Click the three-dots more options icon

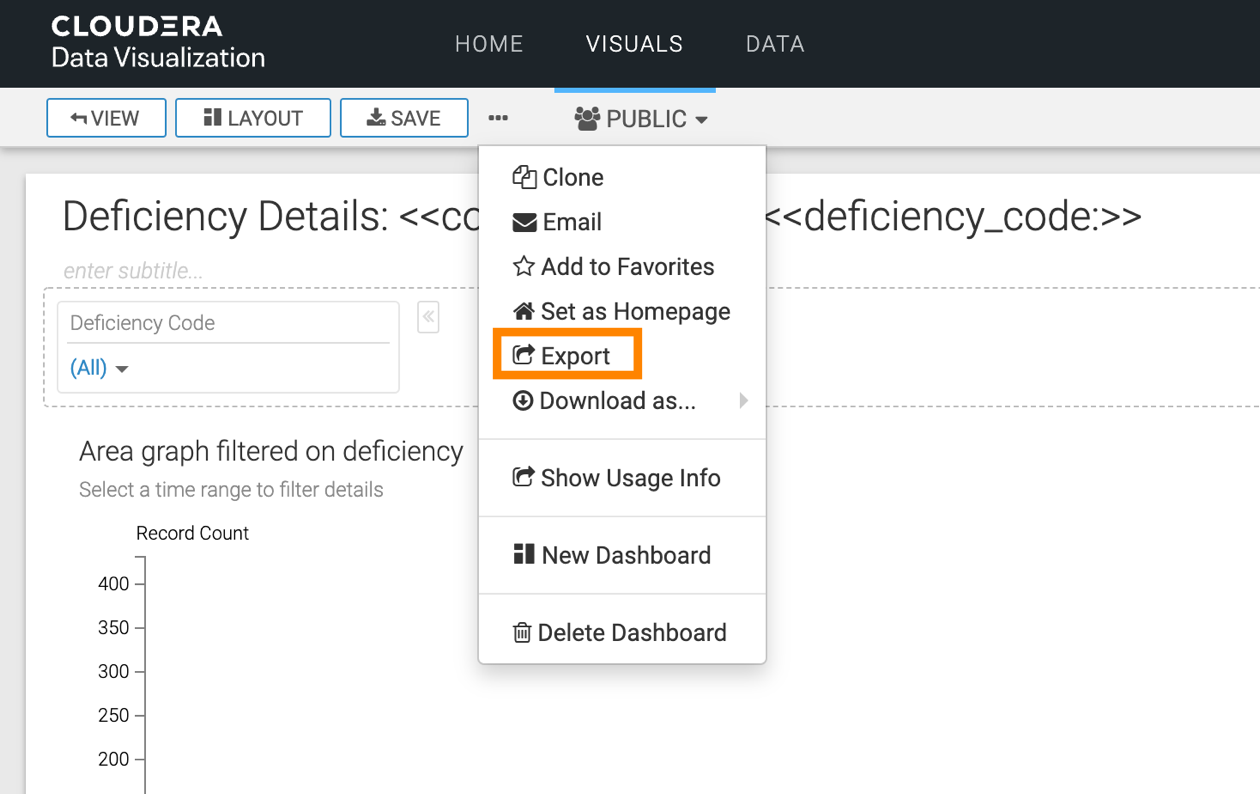click(x=498, y=118)
